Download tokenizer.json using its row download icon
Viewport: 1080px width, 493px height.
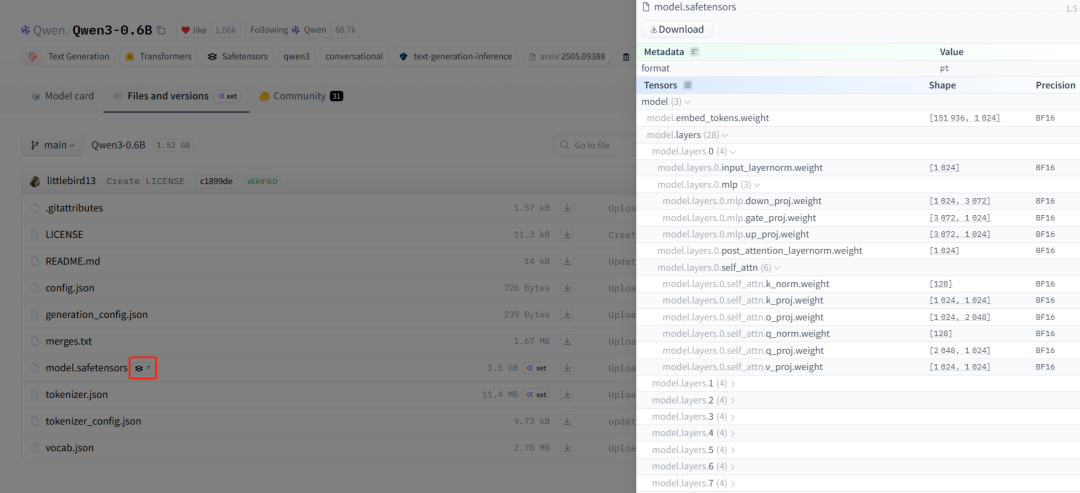tap(567, 395)
